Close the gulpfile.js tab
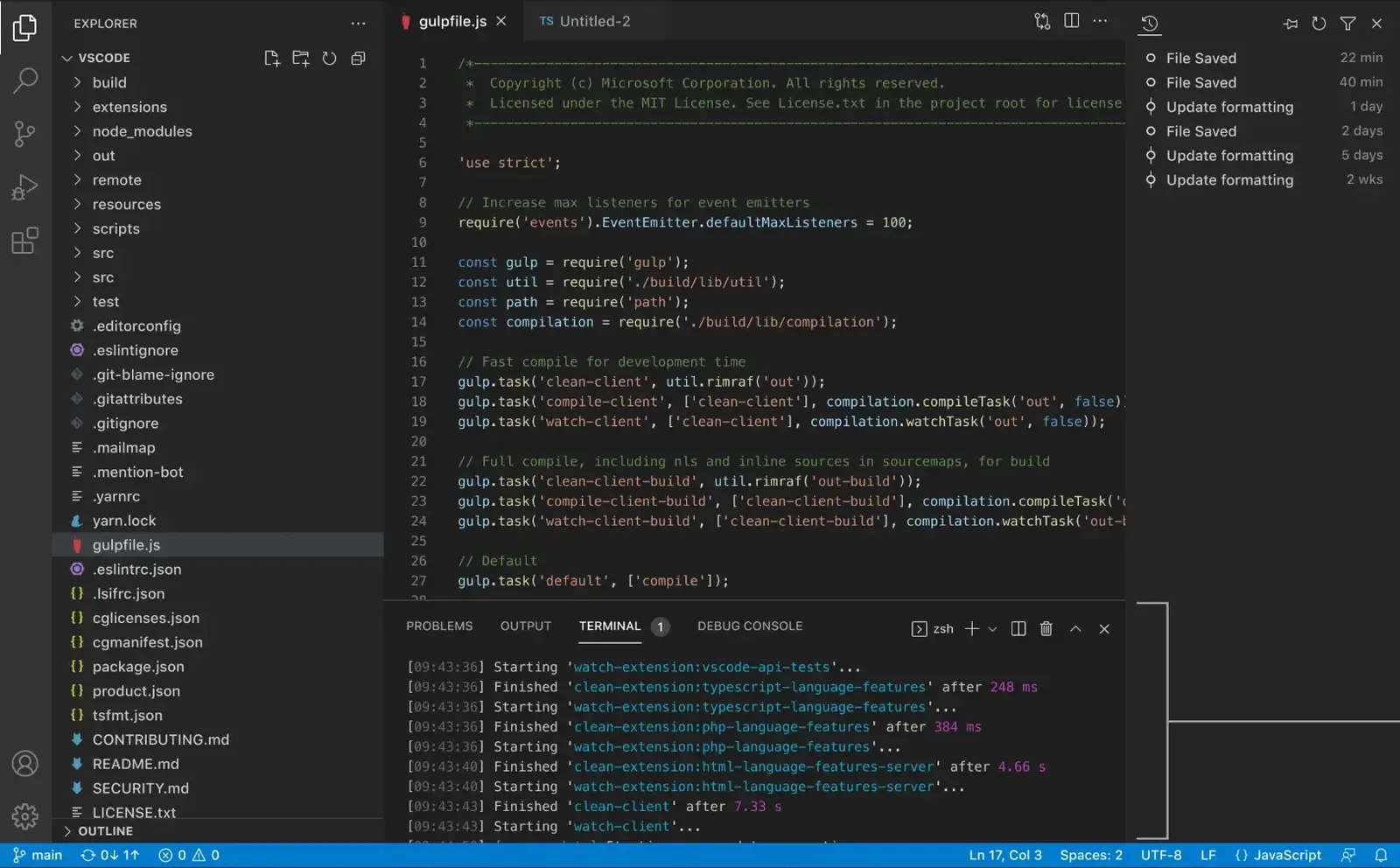Image resolution: width=1400 pixels, height=868 pixels. click(501, 21)
